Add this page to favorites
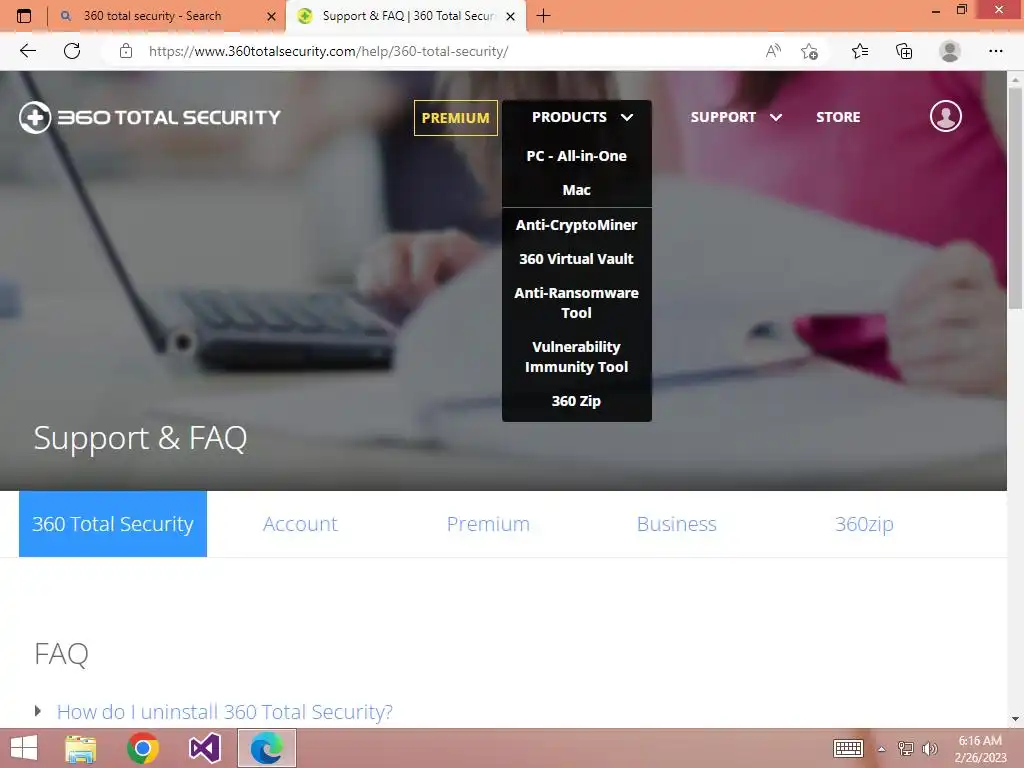This screenshot has height=768, width=1024. (x=809, y=51)
